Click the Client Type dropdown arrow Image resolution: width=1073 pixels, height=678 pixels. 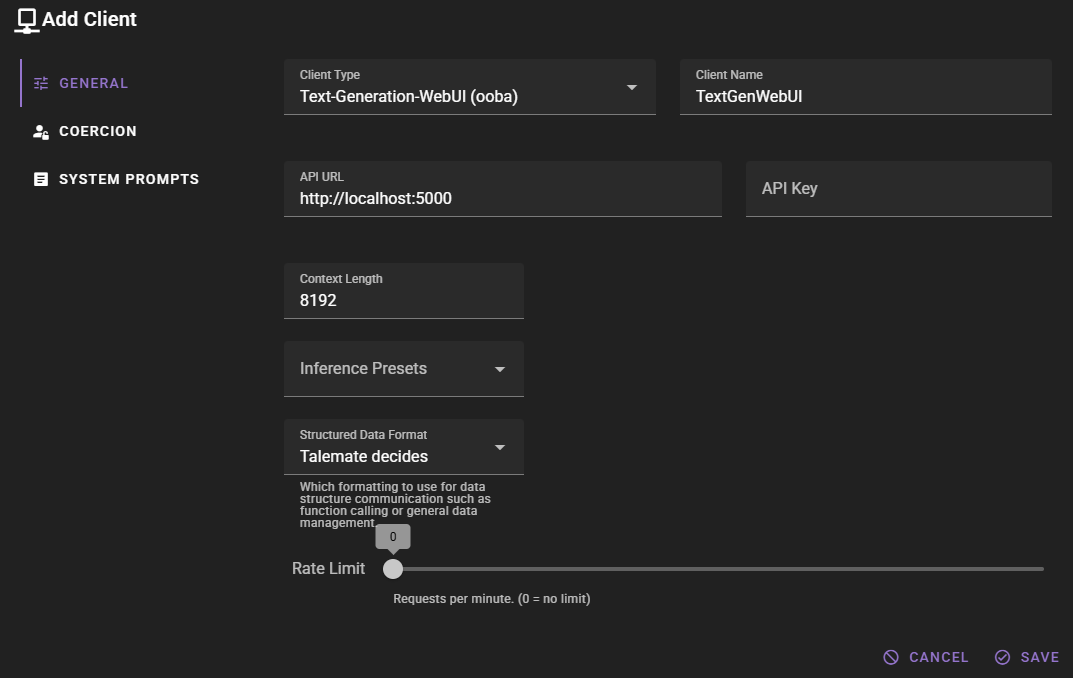click(632, 88)
